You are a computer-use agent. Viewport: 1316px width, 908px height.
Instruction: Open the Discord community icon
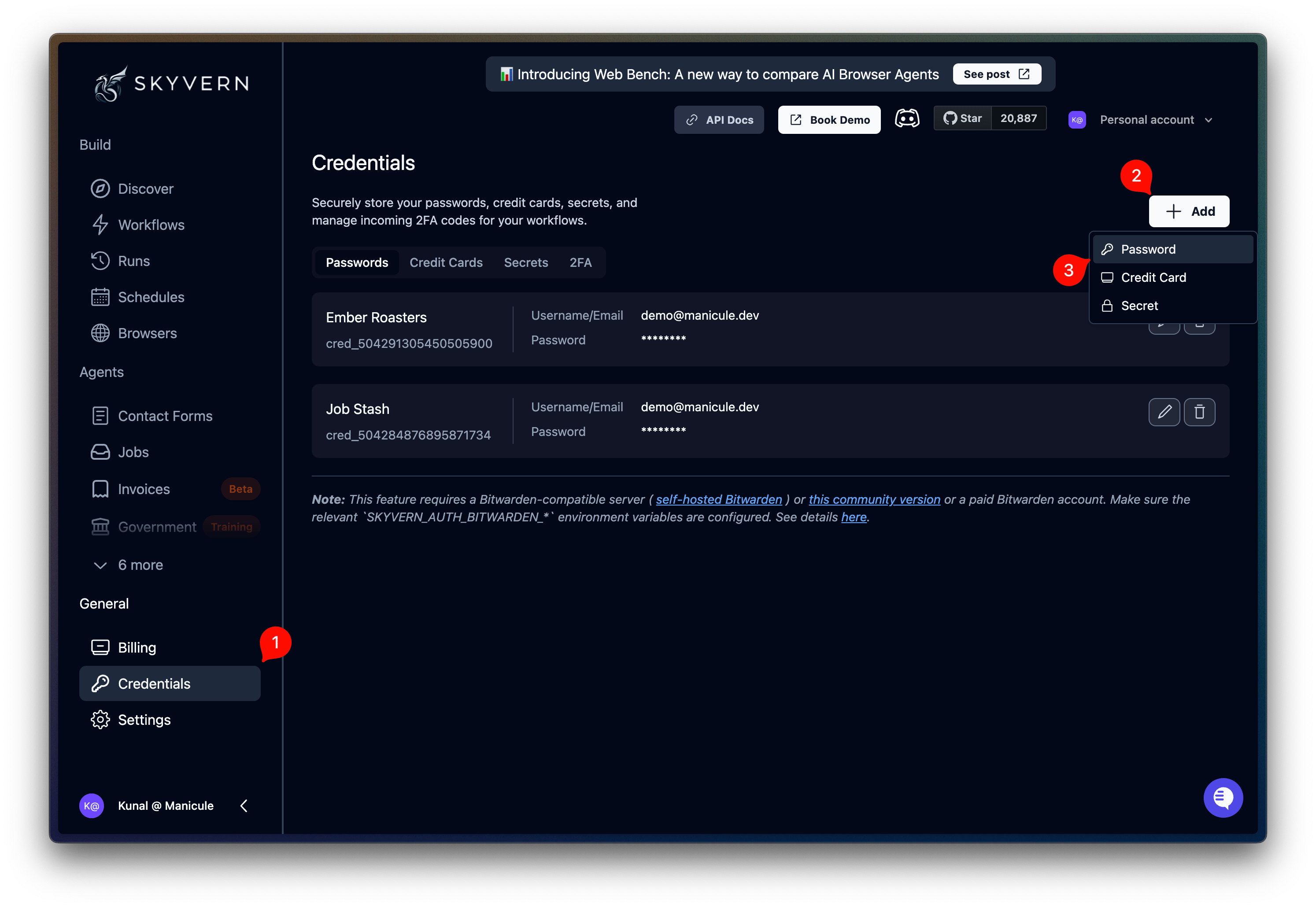coord(907,118)
